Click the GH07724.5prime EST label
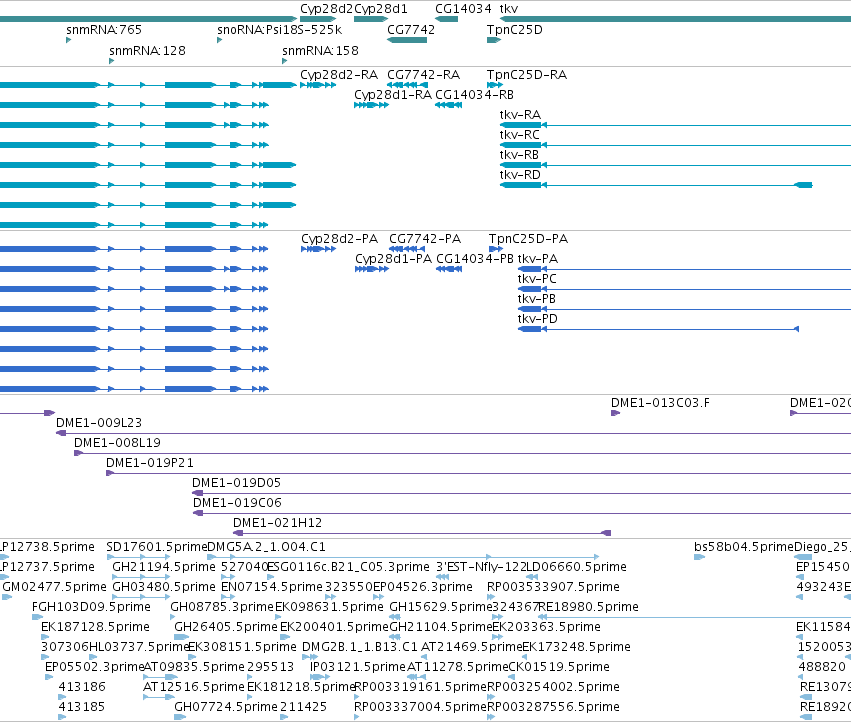Screen dimensions: 851x722 tap(226, 707)
